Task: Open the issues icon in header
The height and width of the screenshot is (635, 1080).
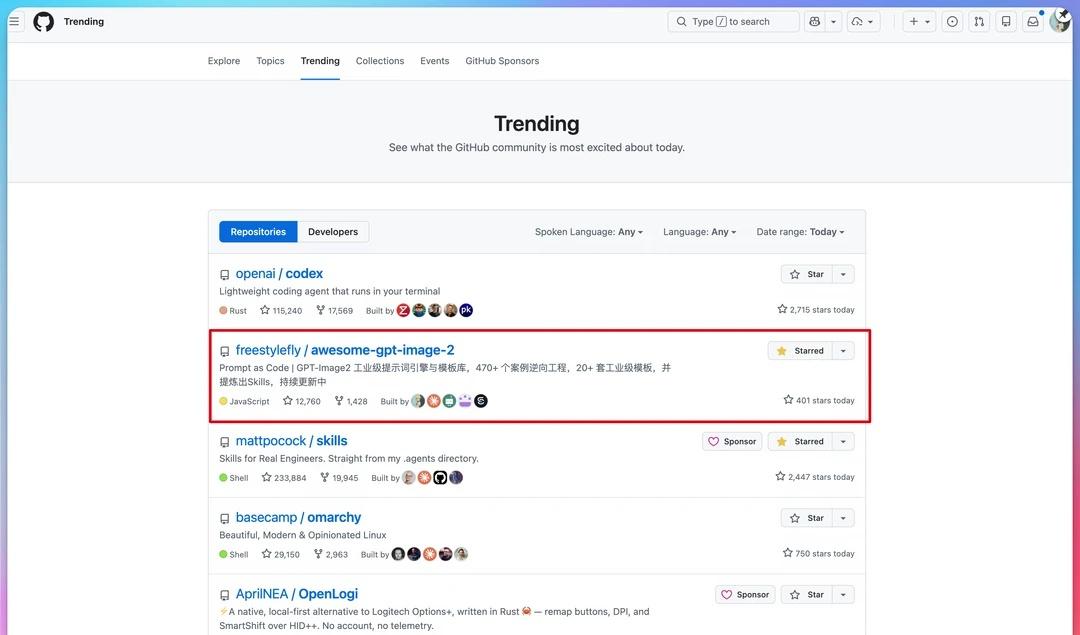Action: point(952,21)
